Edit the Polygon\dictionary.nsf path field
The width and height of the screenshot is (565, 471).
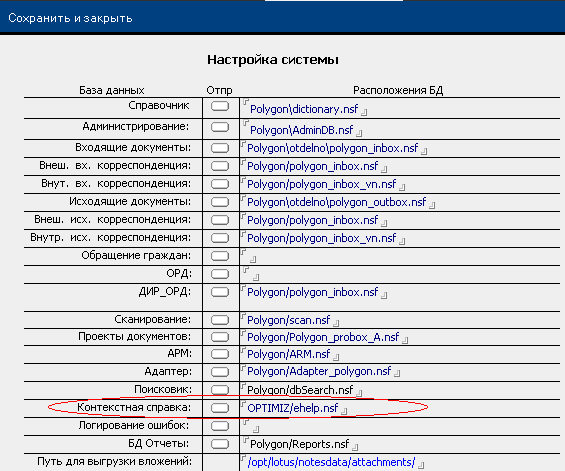click(x=305, y=109)
